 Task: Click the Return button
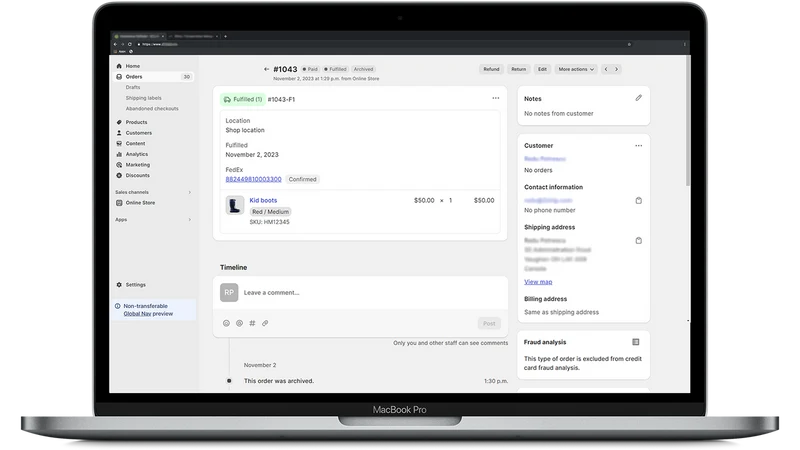click(518, 69)
